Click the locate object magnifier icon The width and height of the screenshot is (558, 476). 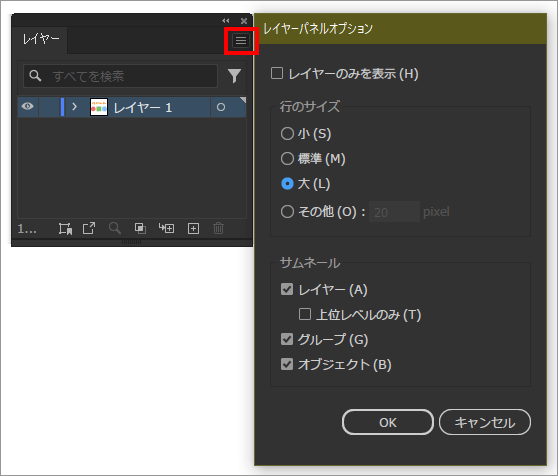point(115,228)
